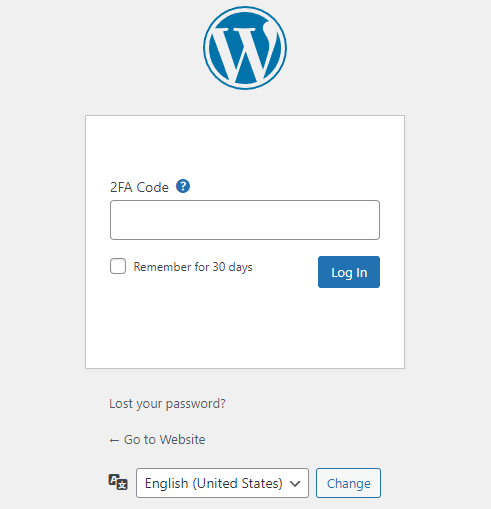Open the 2FA Code help question mark
The image size is (491, 509).
(183, 186)
